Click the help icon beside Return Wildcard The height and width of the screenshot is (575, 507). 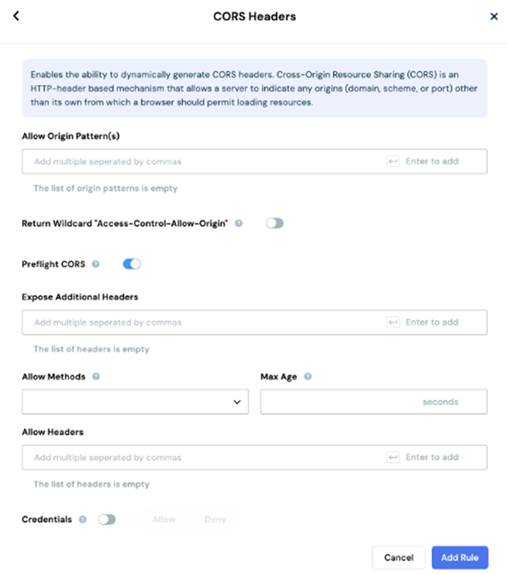(x=239, y=223)
